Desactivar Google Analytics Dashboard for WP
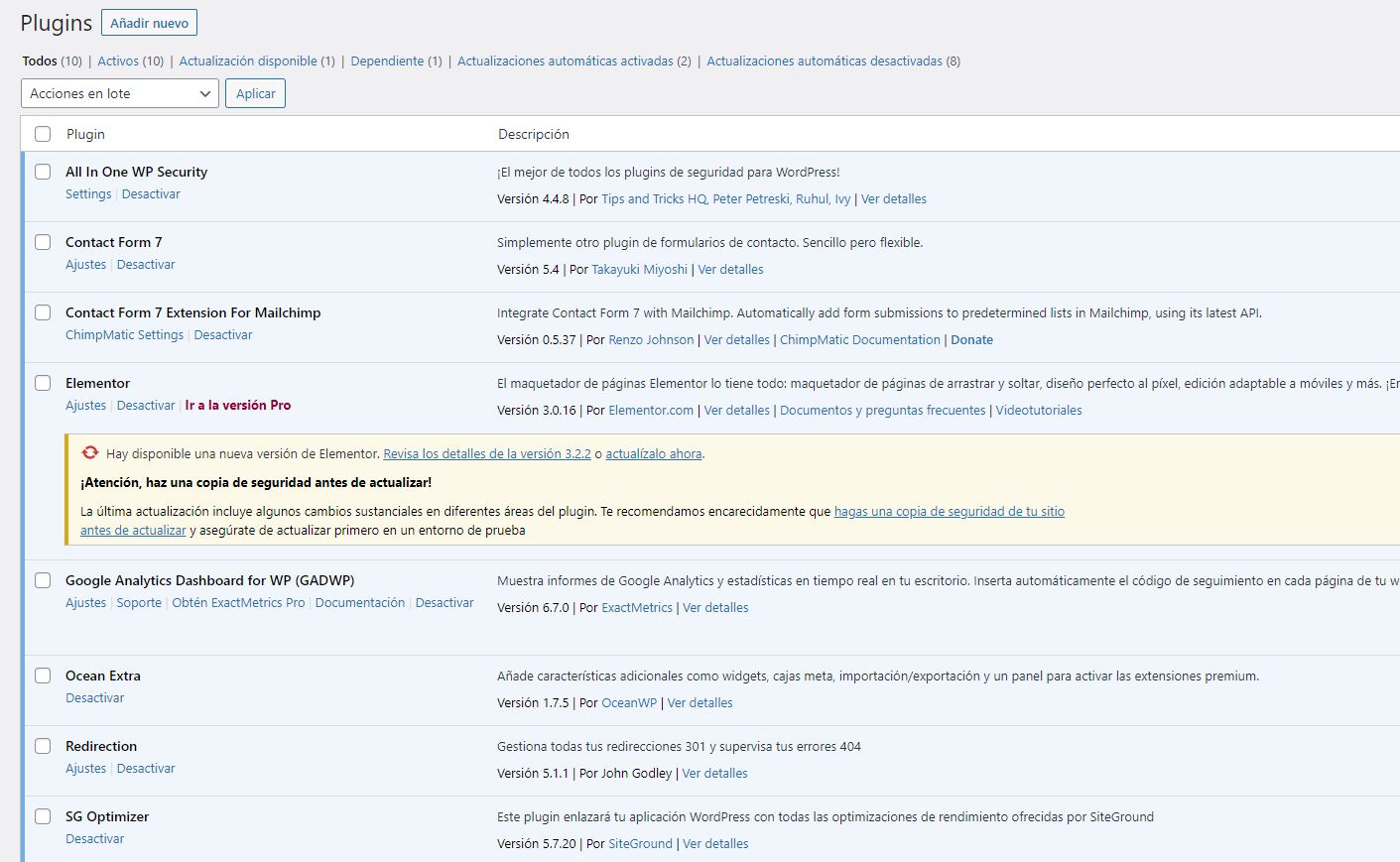This screenshot has height=862, width=1400. click(445, 603)
